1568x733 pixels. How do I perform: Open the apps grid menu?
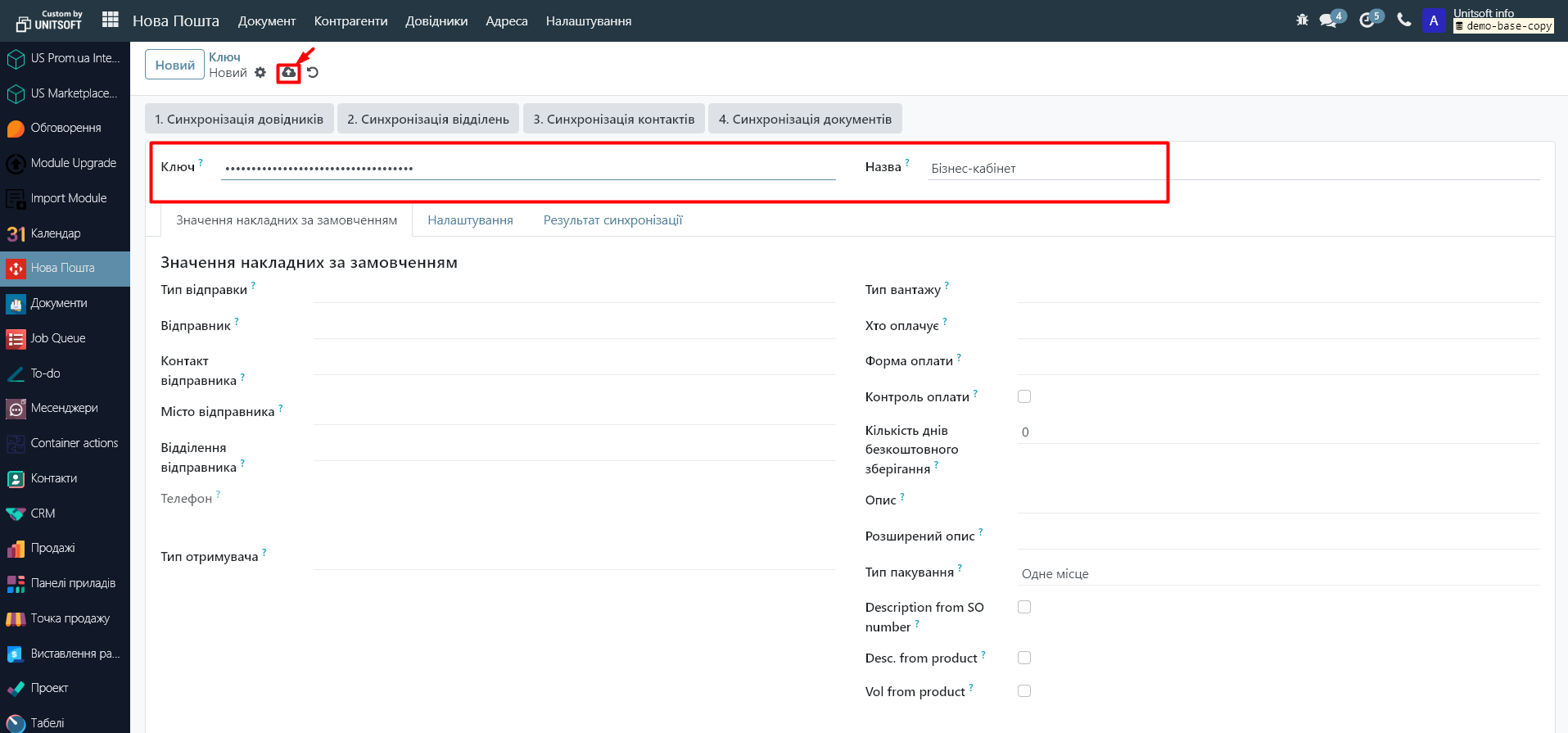tap(111, 20)
